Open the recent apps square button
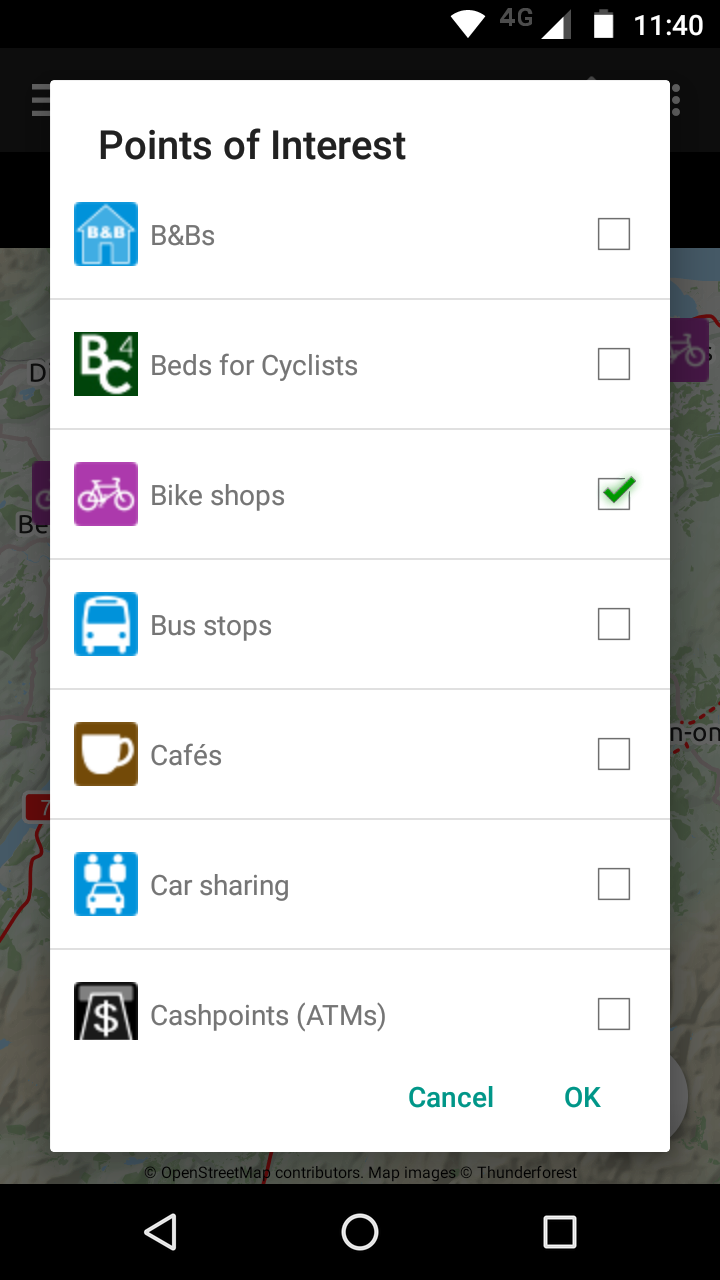 [560, 1232]
